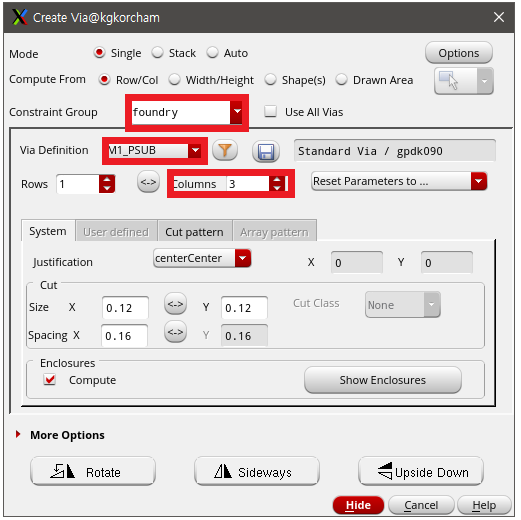Click the select-pointer mode icon button
The height and width of the screenshot is (520, 521).
(x=456, y=81)
